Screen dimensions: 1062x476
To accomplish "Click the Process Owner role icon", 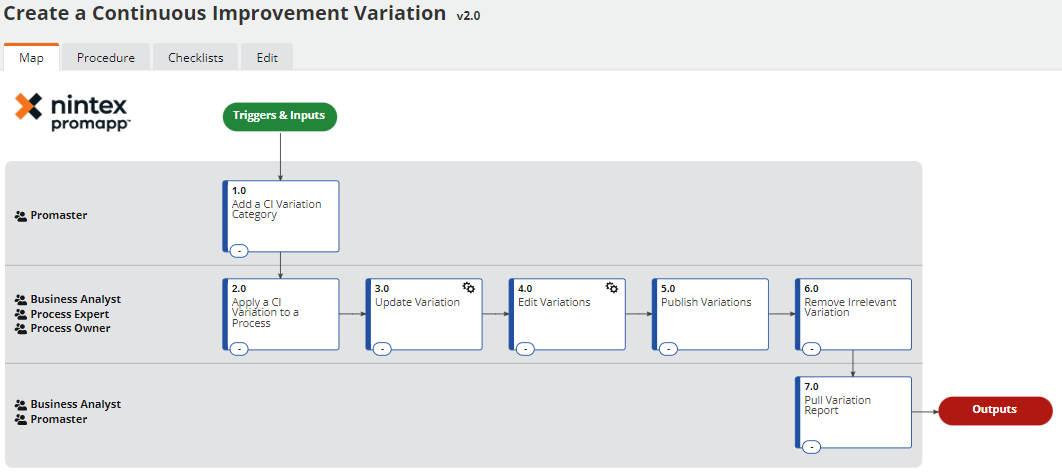I will (x=20, y=329).
